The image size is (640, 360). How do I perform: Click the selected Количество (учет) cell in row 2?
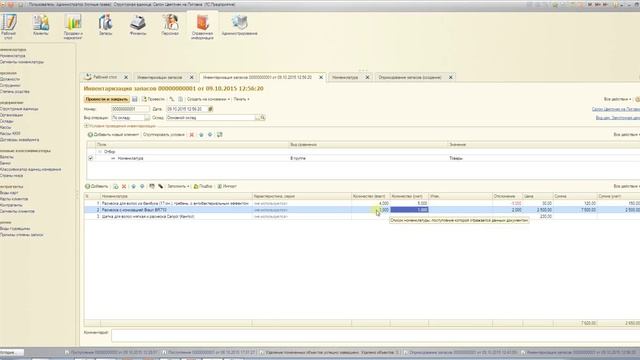[x=409, y=210]
